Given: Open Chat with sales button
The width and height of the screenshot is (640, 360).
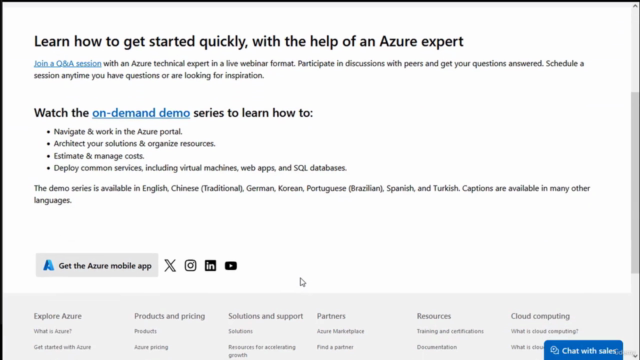Looking at the screenshot, I should click(583, 350).
